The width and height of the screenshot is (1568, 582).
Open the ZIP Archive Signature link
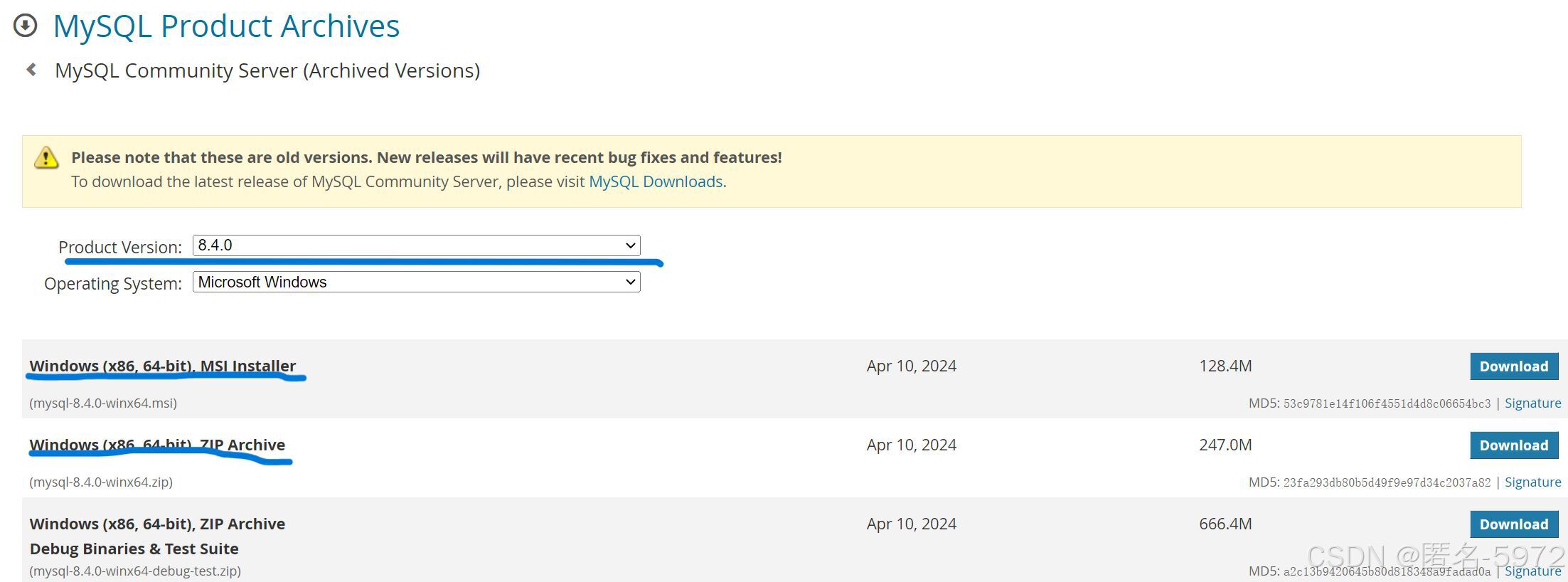[x=1533, y=482]
